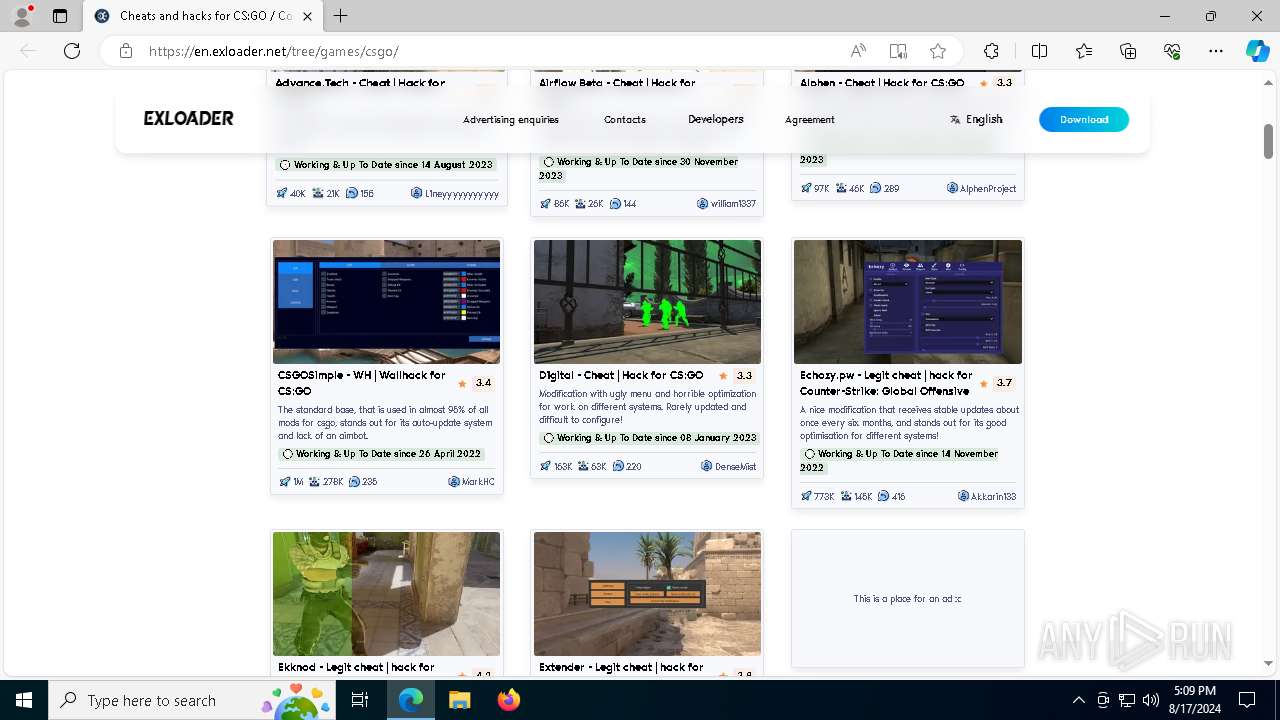
Task: Click the 3.7 rating on Echozy.pw
Action: pyautogui.click(x=997, y=383)
